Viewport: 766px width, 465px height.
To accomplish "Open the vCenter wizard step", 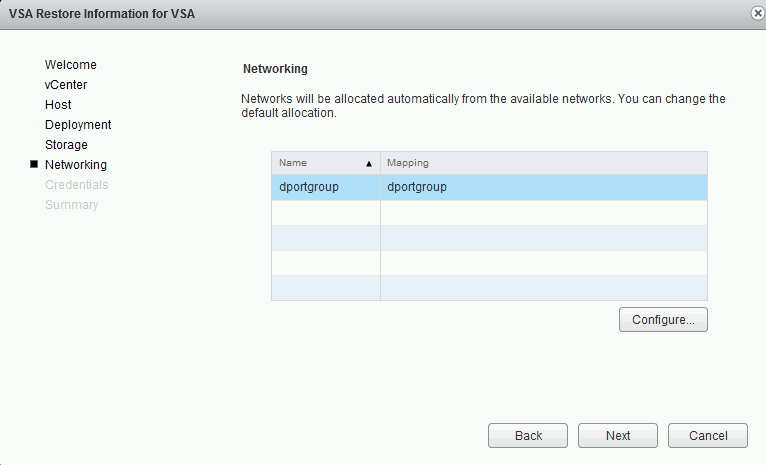I will (x=66, y=85).
